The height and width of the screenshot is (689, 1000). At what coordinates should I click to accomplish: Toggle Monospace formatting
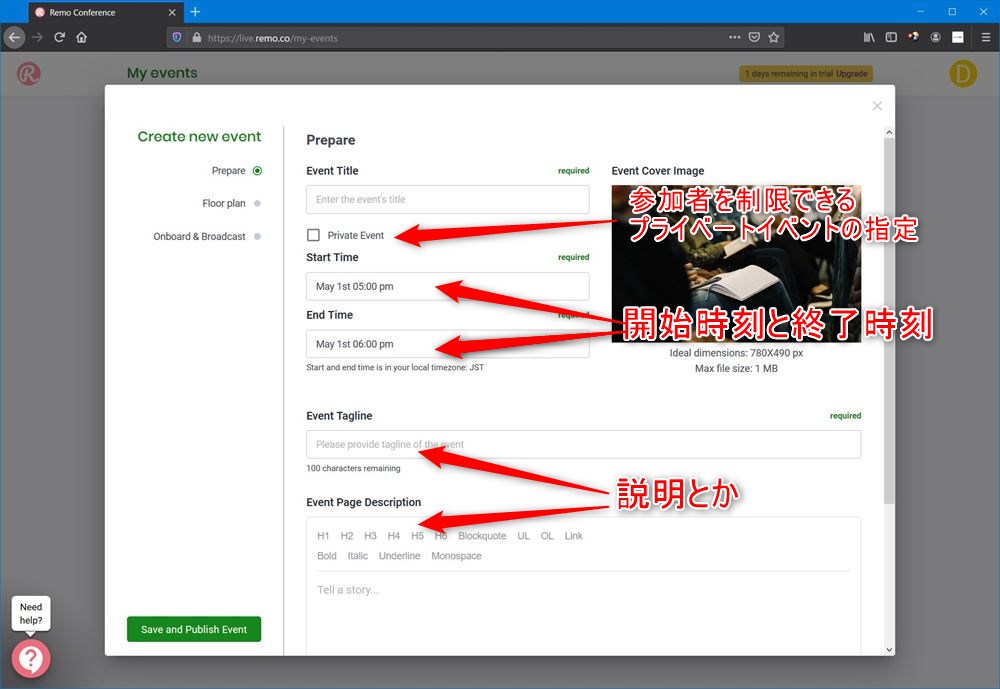coord(457,556)
